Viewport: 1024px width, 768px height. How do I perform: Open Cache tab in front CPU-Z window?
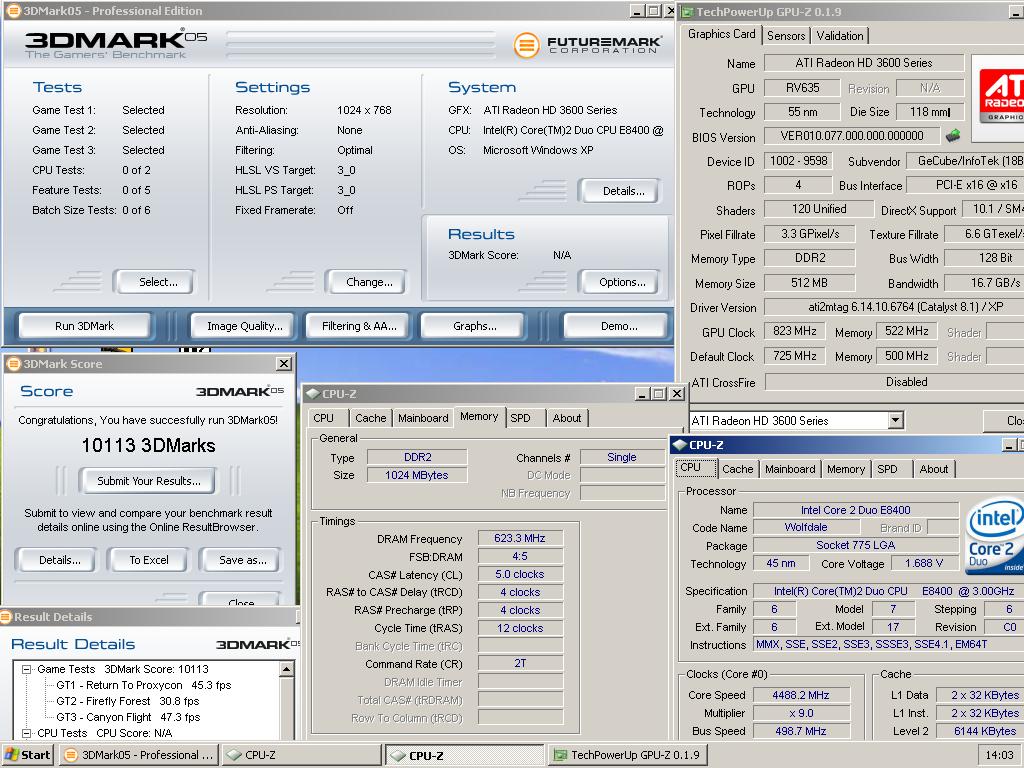[x=737, y=469]
